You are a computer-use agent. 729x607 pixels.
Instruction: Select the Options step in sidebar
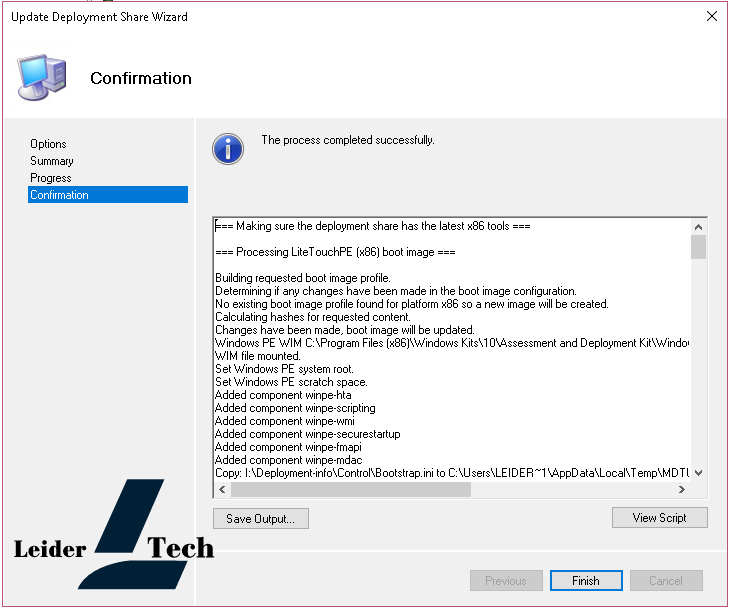tap(48, 144)
